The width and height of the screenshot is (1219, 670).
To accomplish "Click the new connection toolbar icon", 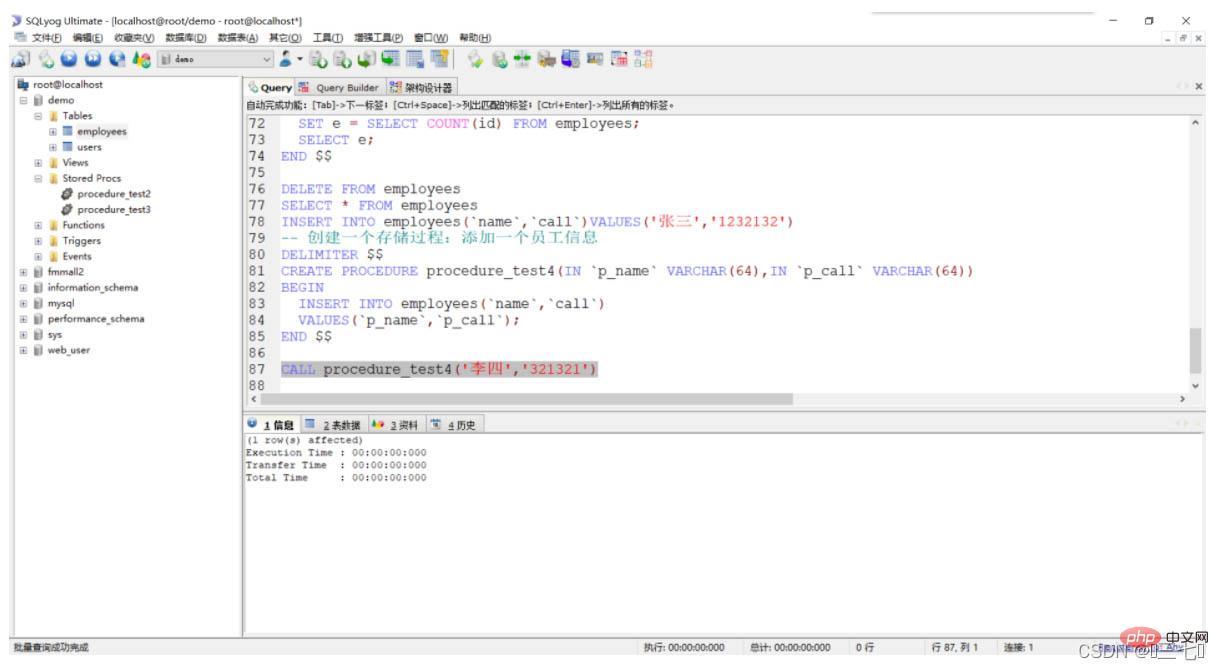I will [x=20, y=59].
